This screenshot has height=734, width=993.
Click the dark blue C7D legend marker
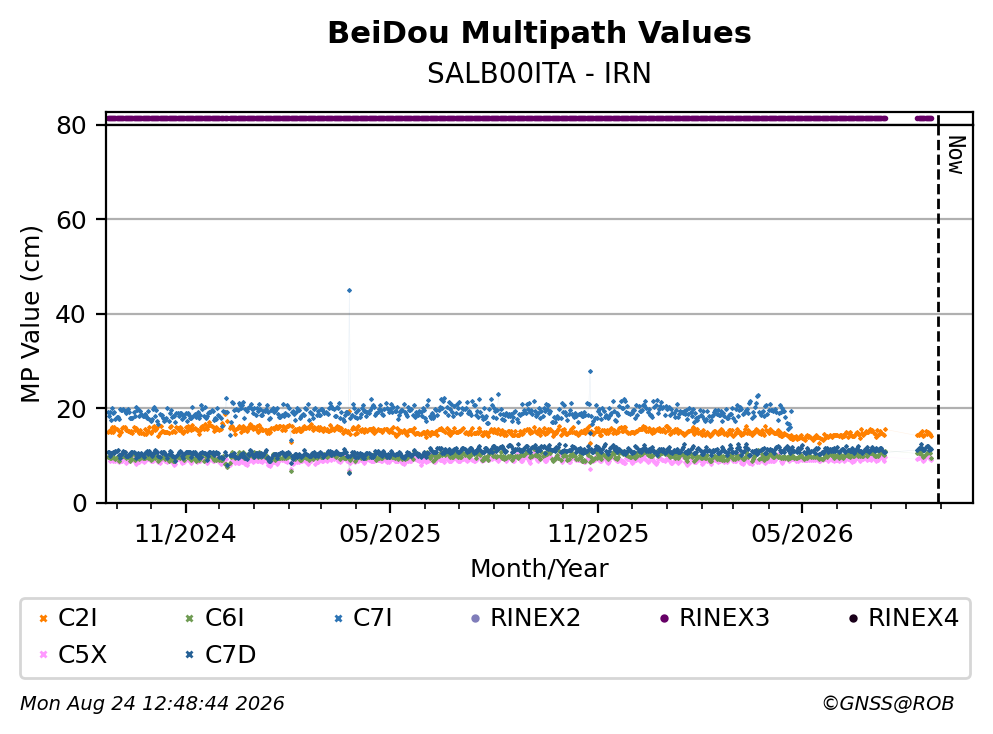189,655
